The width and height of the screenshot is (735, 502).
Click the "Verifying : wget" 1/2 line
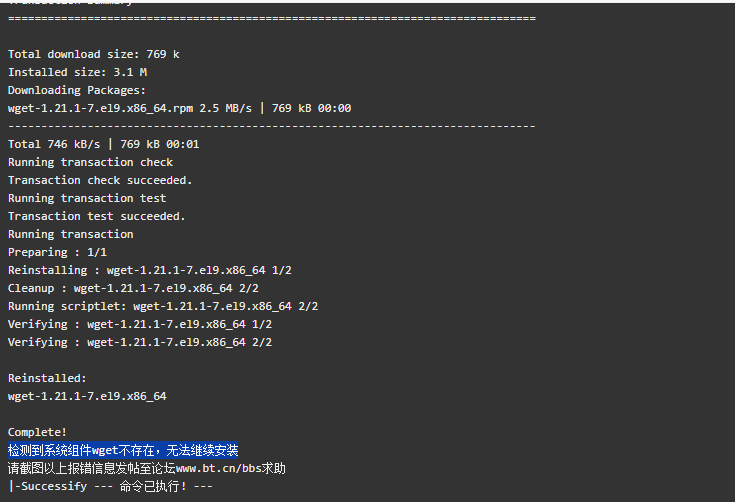click(x=140, y=324)
